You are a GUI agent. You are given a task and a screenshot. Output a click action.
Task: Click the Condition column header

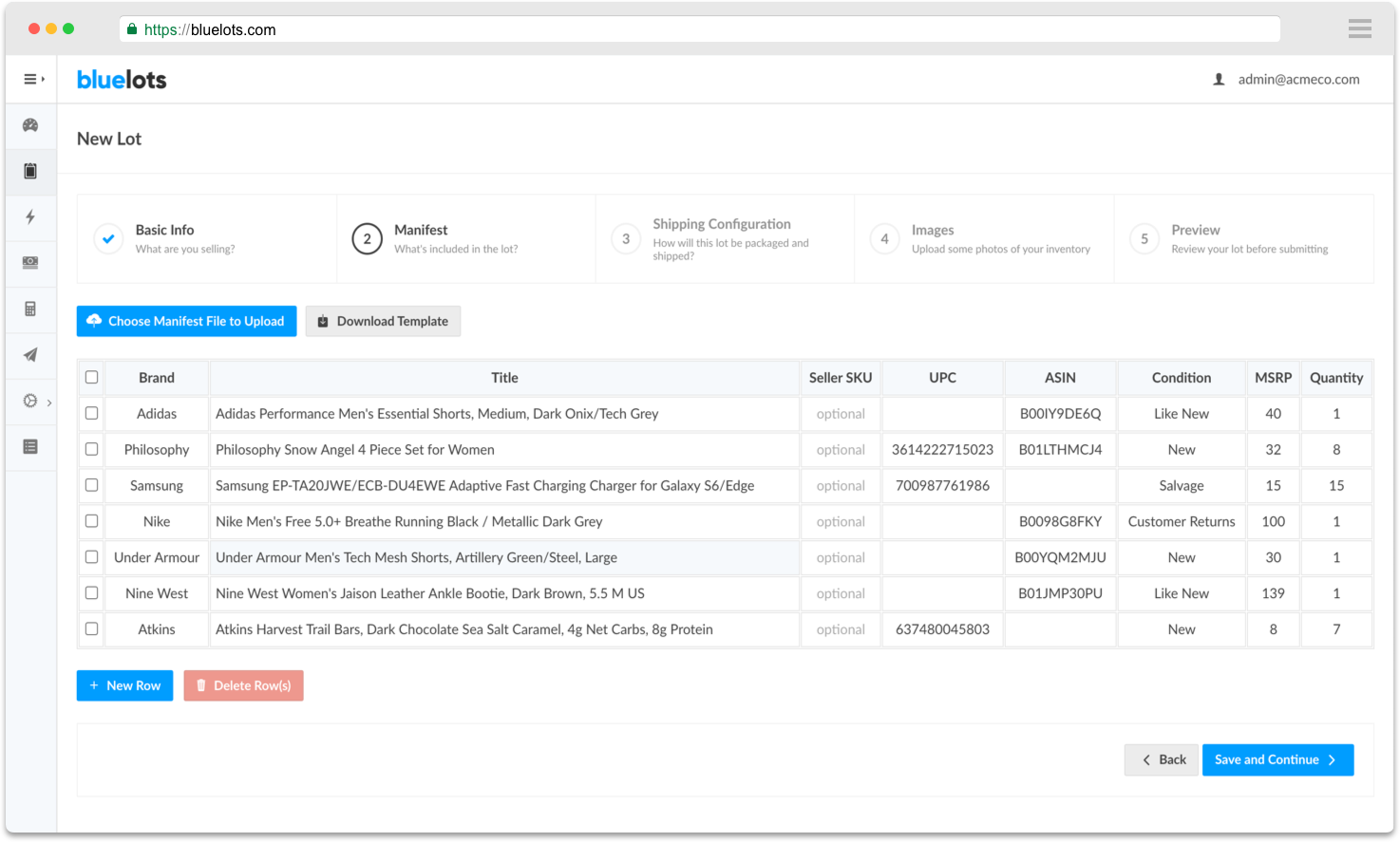coord(1182,378)
